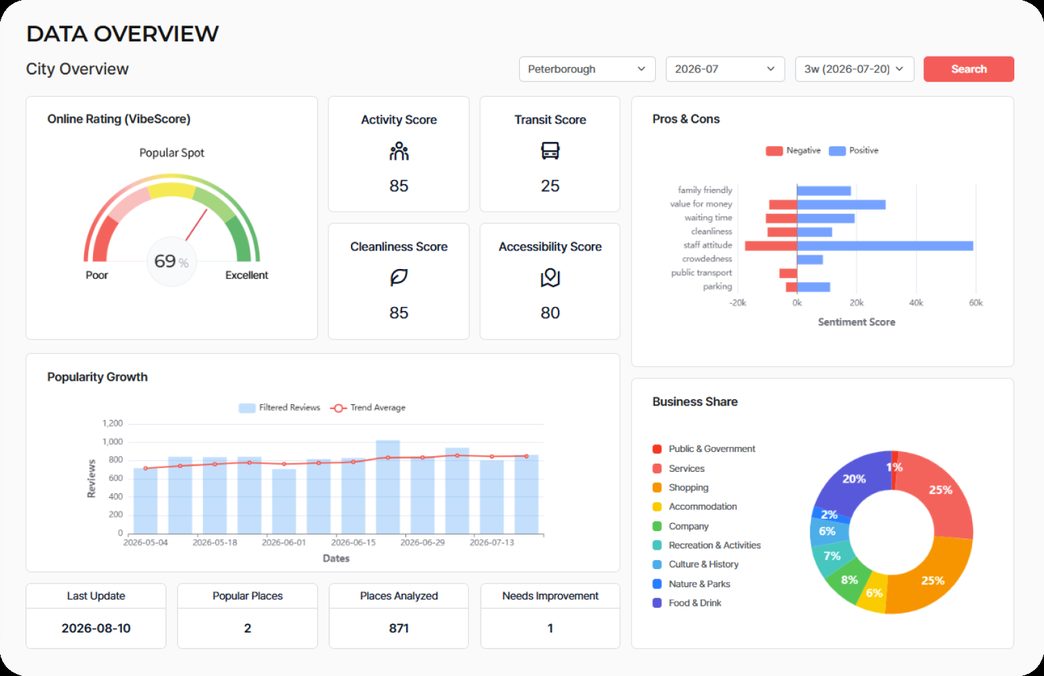1044x676 pixels.
Task: Click the Popular Places value 2
Action: pyautogui.click(x=248, y=628)
